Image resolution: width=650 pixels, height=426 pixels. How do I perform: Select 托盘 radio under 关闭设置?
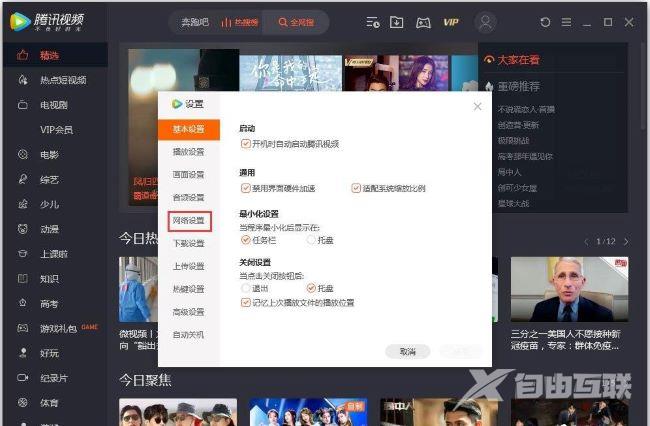311,288
